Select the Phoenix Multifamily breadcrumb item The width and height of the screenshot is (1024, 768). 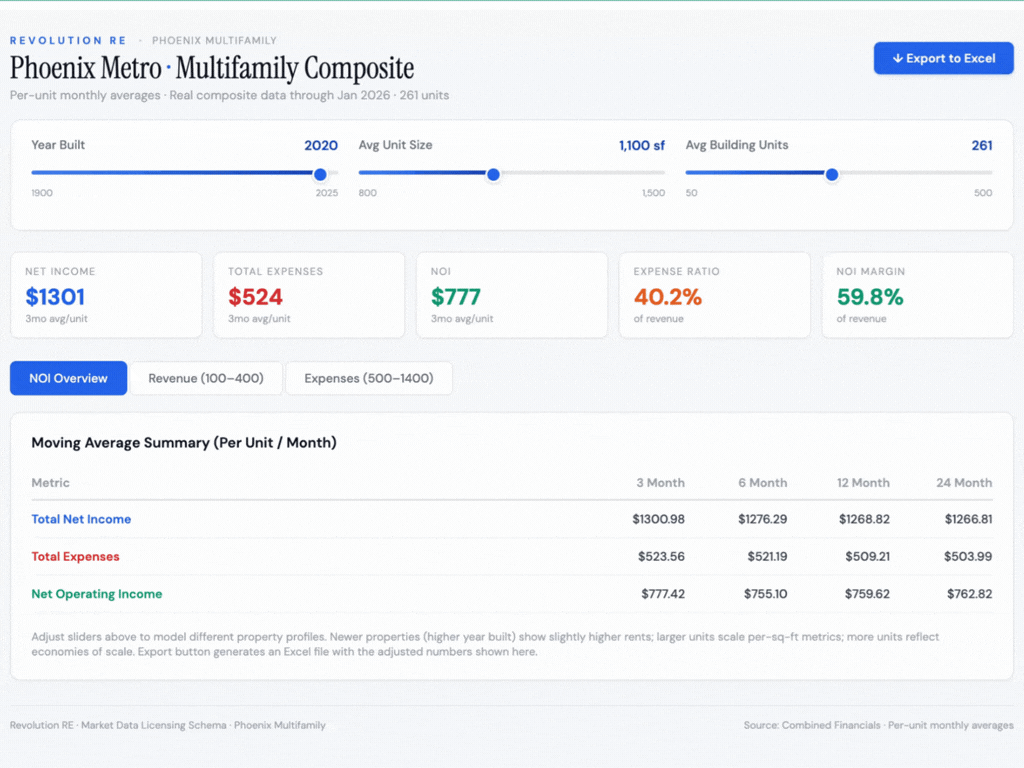[x=212, y=40]
